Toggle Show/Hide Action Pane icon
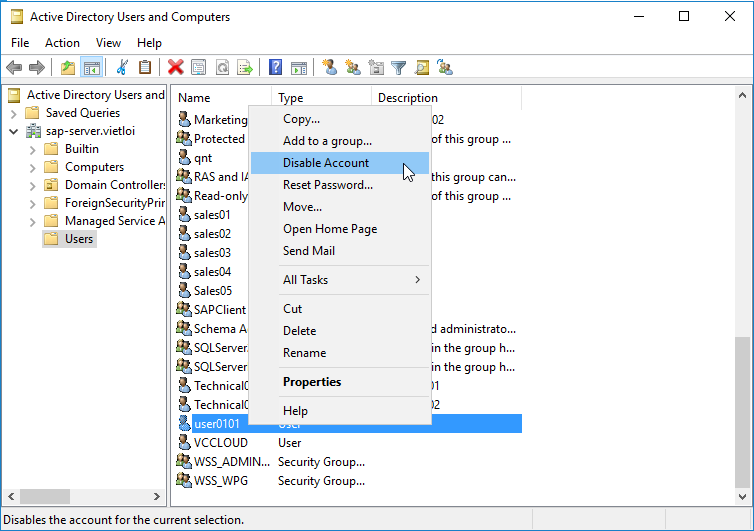The height and width of the screenshot is (531, 754). pyautogui.click(x=299, y=67)
